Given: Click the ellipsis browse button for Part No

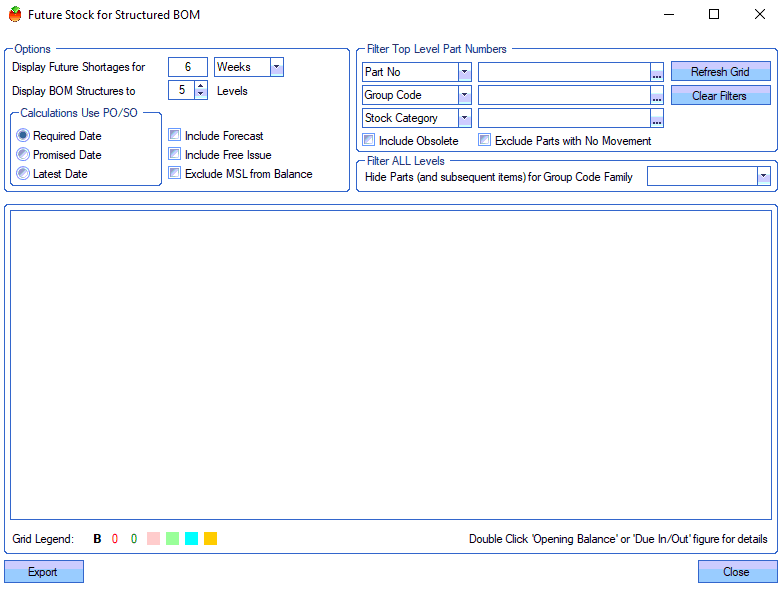Looking at the screenshot, I should coord(657,72).
